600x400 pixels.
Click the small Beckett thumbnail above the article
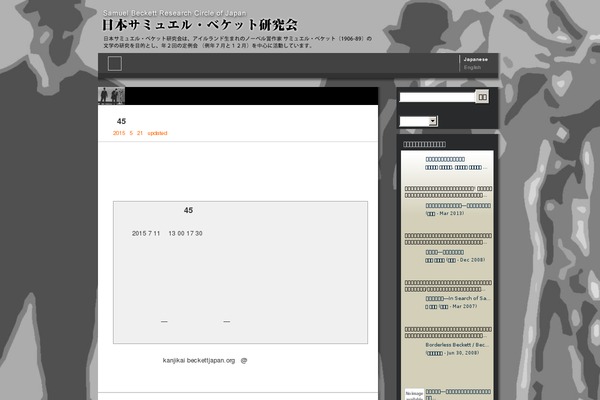coord(111,96)
